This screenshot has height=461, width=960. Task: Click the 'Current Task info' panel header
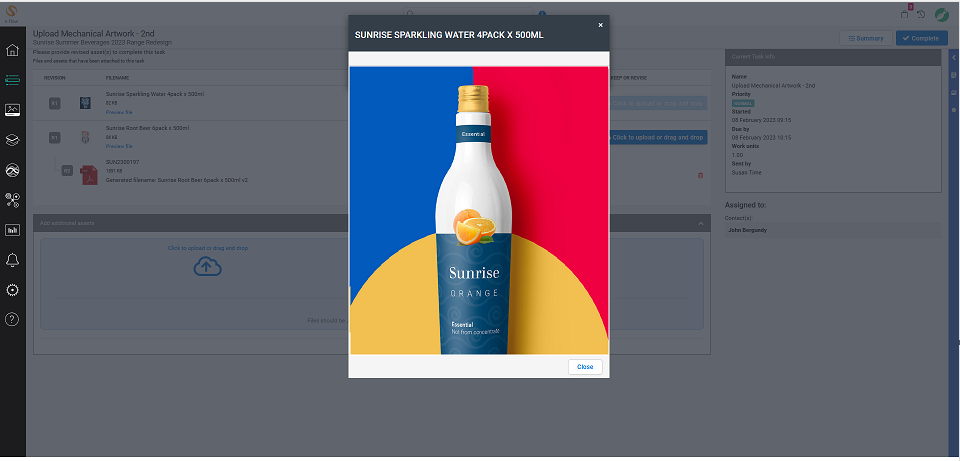(833, 57)
